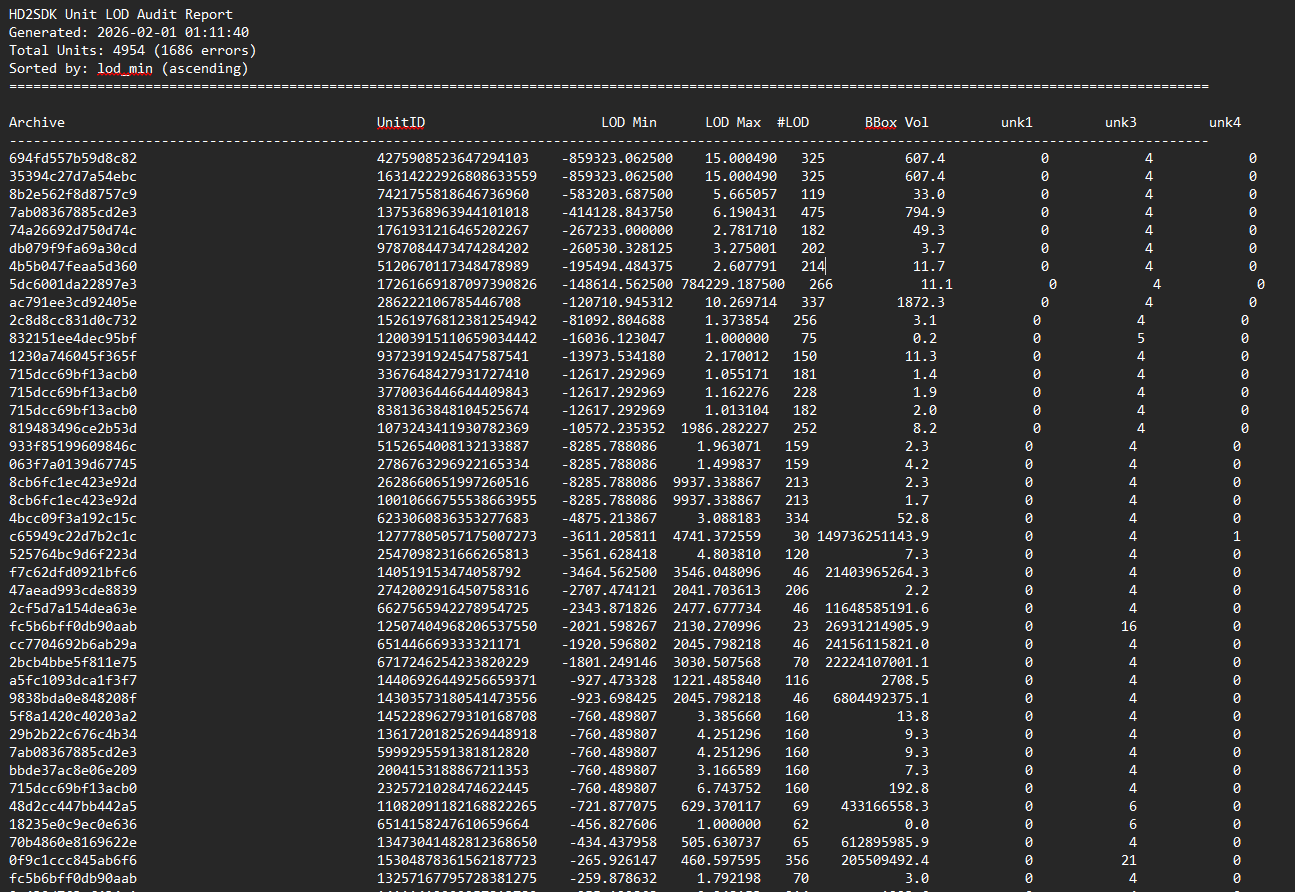The width and height of the screenshot is (1295, 892).
Task: Click archive name '933f85199609846c'
Action: pyautogui.click(x=73, y=447)
